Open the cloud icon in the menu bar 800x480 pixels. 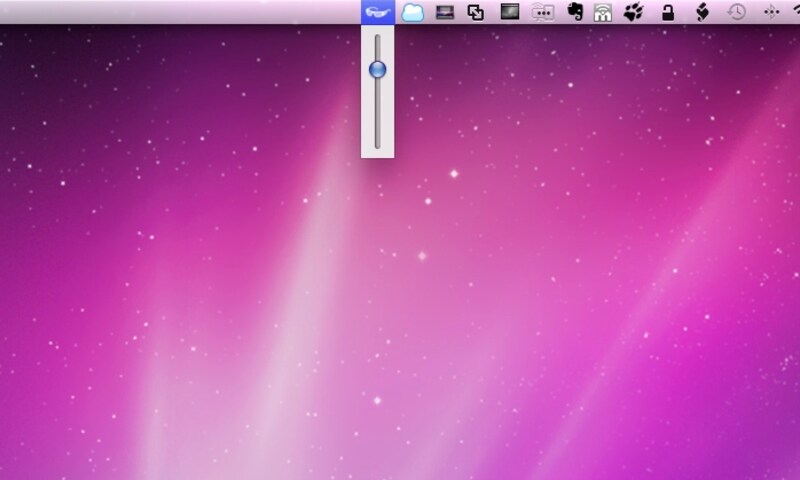pos(412,13)
